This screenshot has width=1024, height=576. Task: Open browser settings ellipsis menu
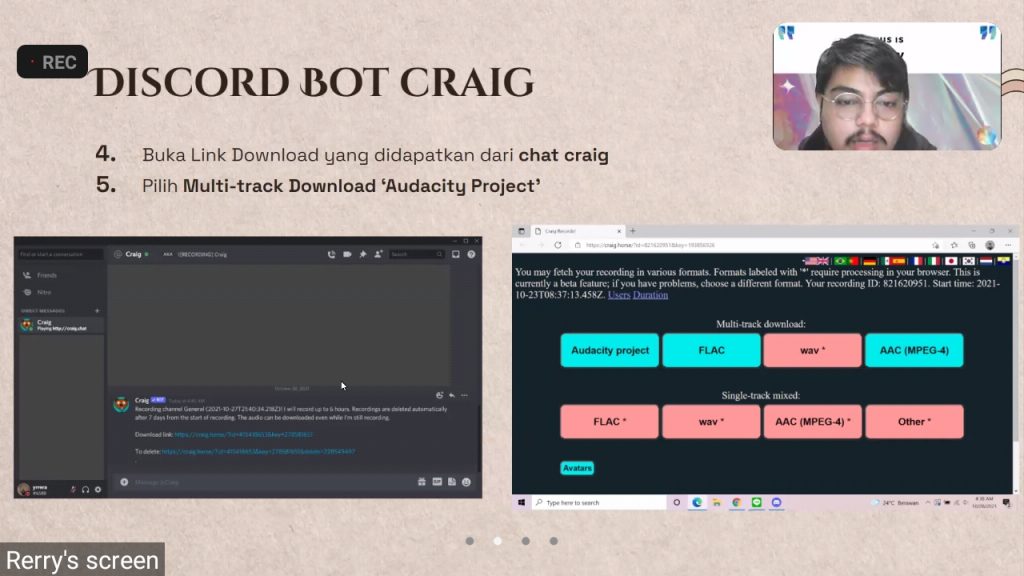click(1008, 245)
